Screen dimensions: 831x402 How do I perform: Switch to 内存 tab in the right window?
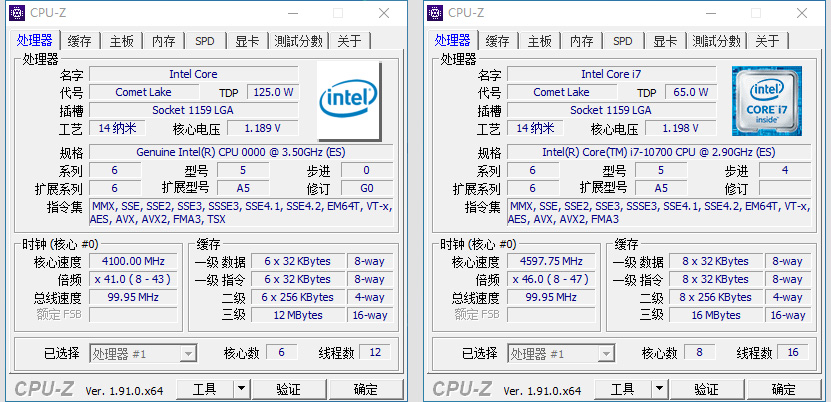[x=581, y=41]
